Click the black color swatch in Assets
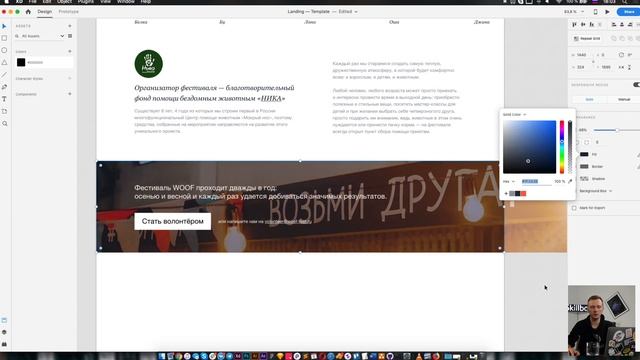 (x=21, y=62)
